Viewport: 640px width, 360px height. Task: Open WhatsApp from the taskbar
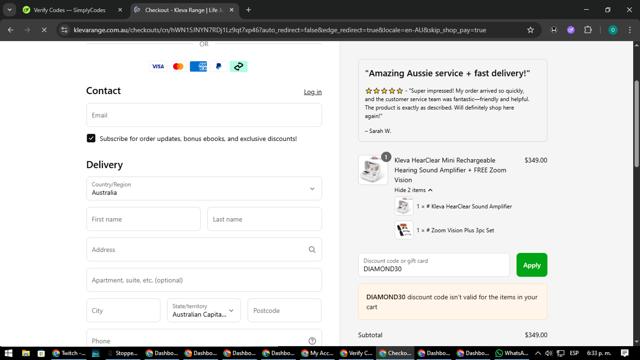pyautogui.click(x=512, y=353)
